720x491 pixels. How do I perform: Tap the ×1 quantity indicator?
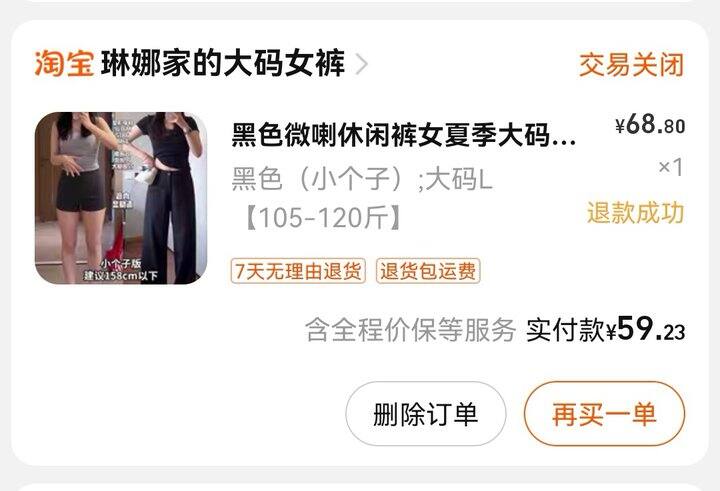click(x=671, y=167)
